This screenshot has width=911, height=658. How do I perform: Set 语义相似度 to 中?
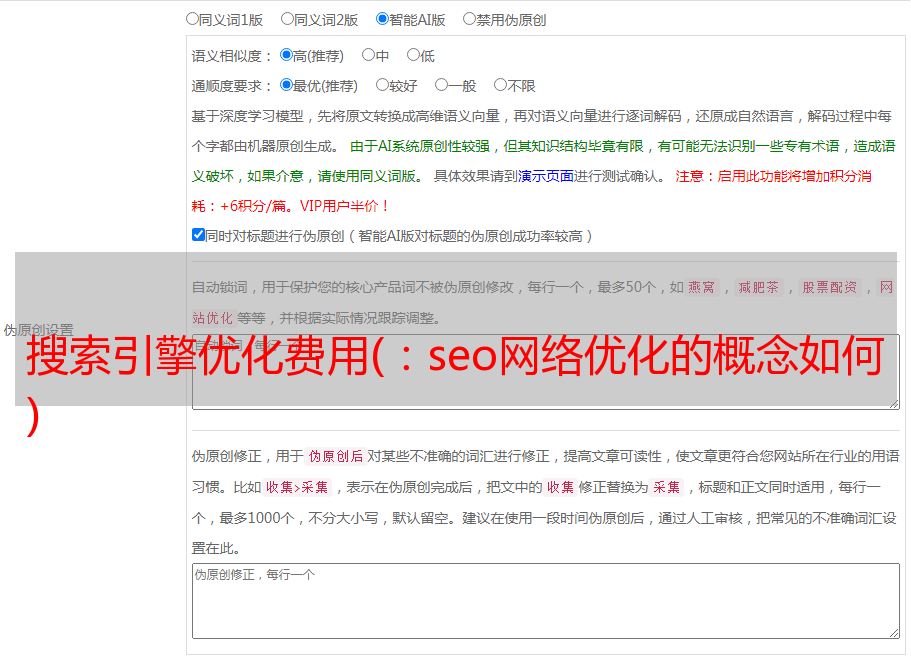pyautogui.click(x=368, y=55)
